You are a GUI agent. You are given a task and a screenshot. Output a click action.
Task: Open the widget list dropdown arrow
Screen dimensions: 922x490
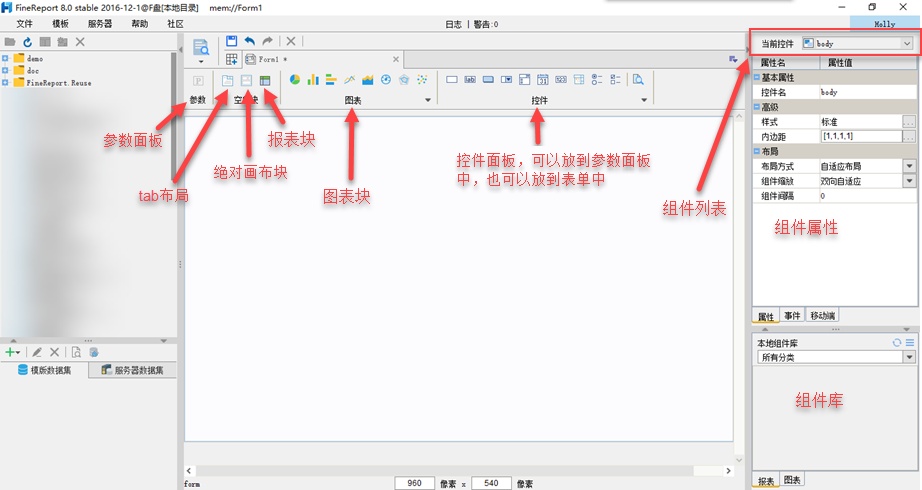(644, 100)
